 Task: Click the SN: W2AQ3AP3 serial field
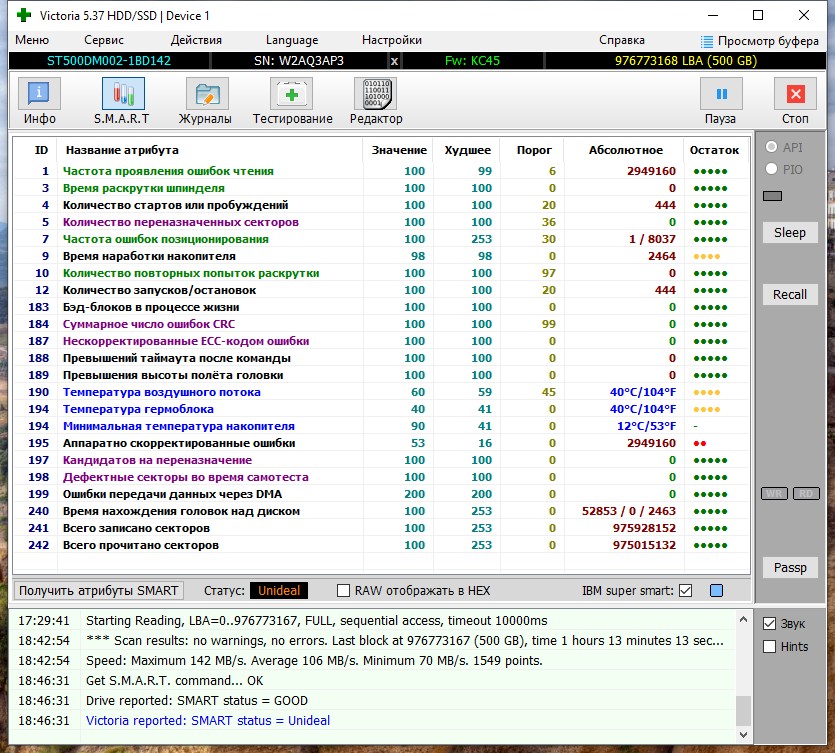299,61
